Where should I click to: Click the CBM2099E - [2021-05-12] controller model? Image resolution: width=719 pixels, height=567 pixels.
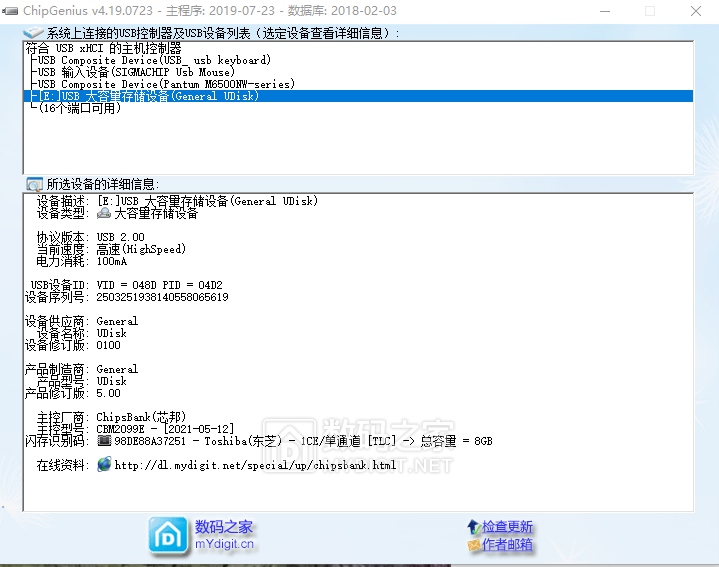coord(165,429)
